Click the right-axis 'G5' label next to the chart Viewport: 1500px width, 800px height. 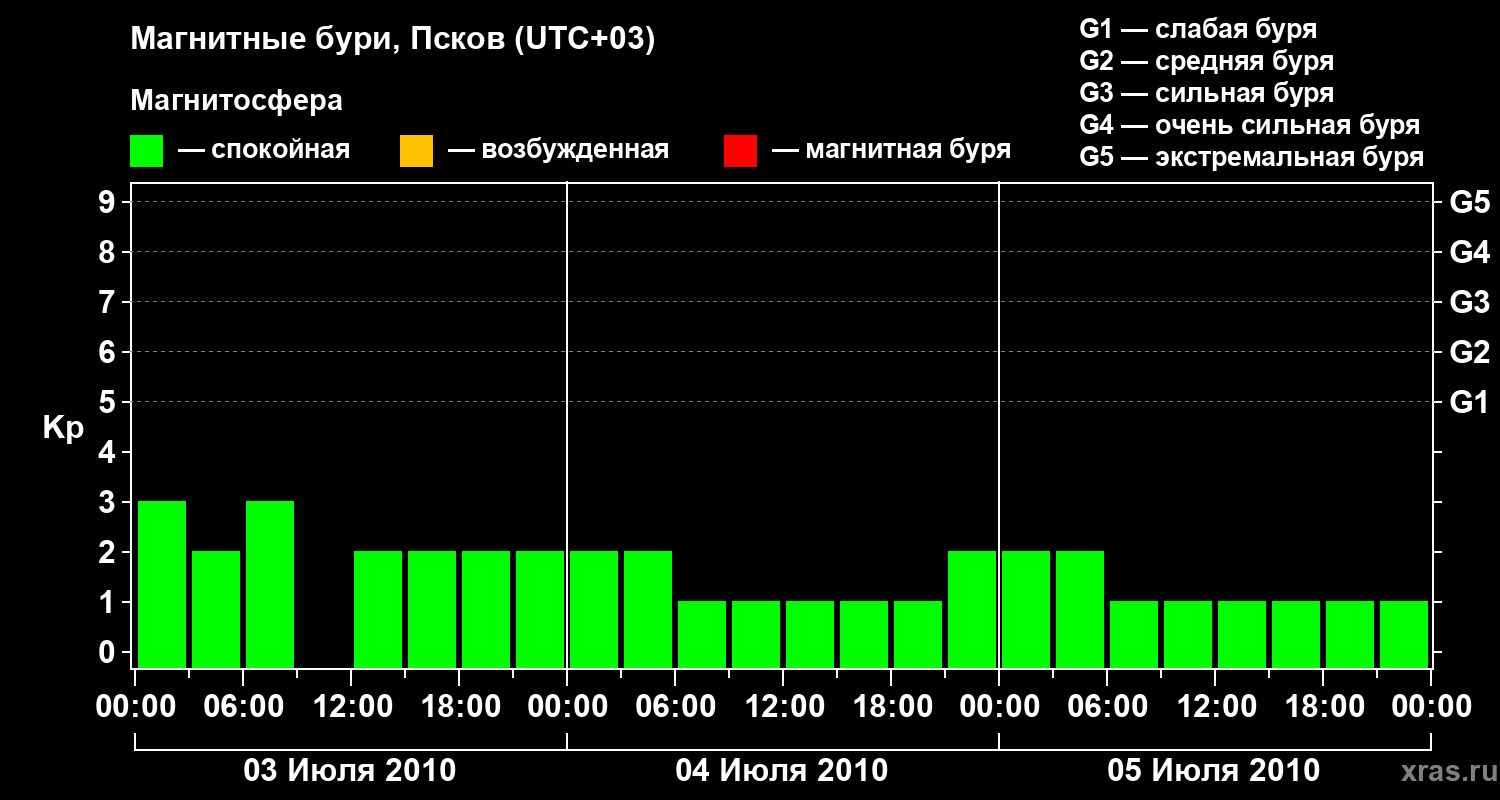pyautogui.click(x=1469, y=202)
